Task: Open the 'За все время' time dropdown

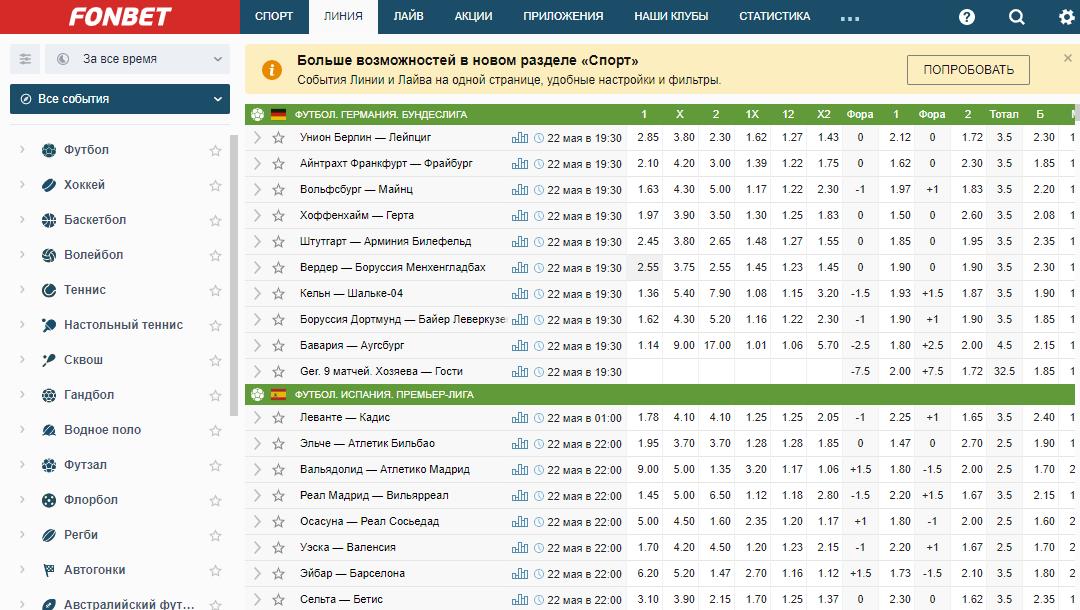Action: point(138,59)
